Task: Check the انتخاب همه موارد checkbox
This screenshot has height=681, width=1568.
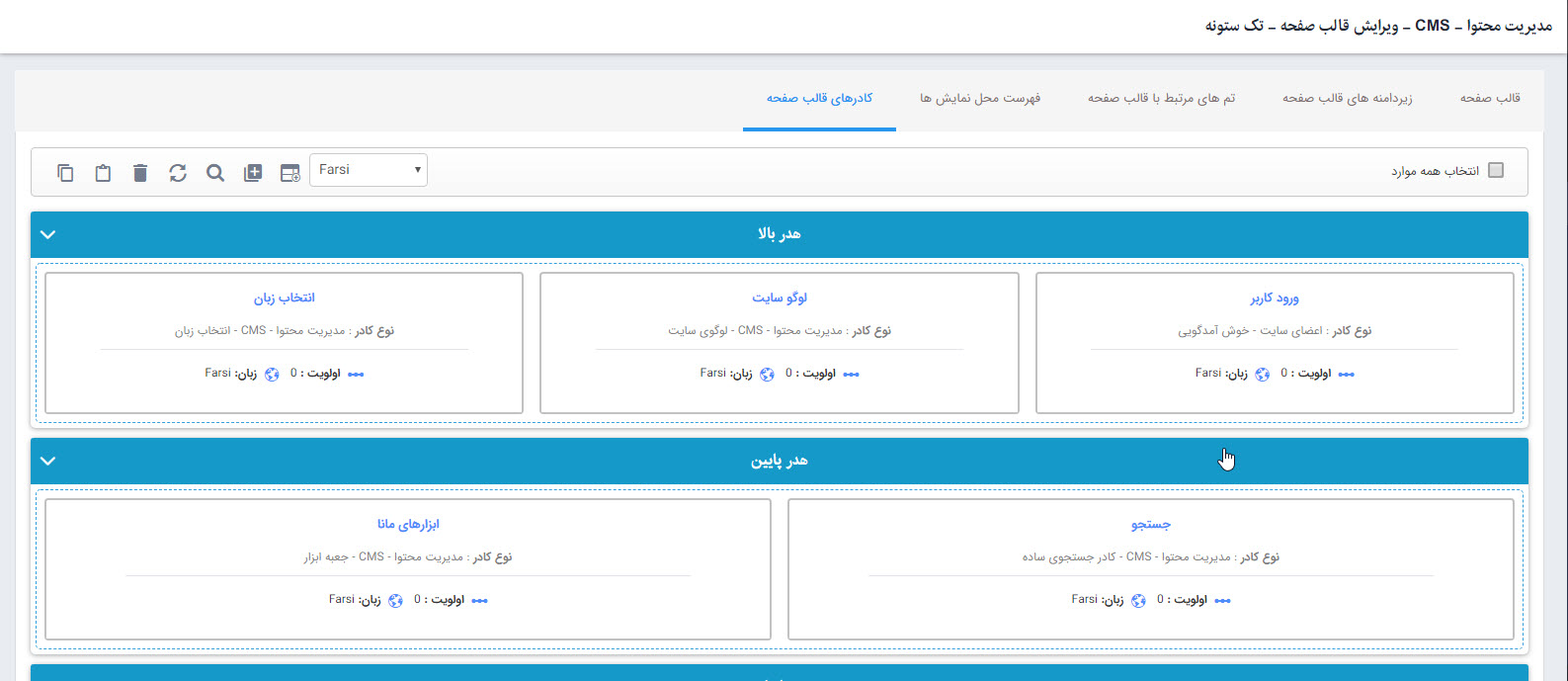Action: 1495,170
